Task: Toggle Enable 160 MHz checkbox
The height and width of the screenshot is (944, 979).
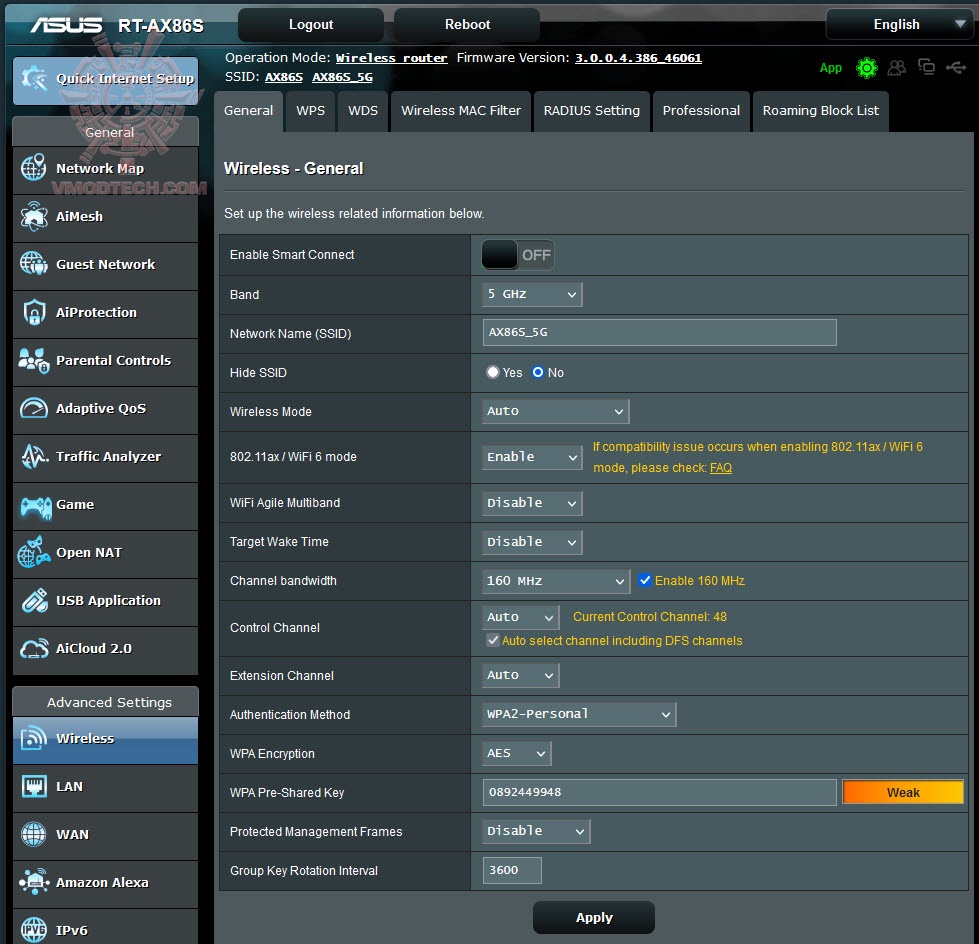Action: pos(645,580)
